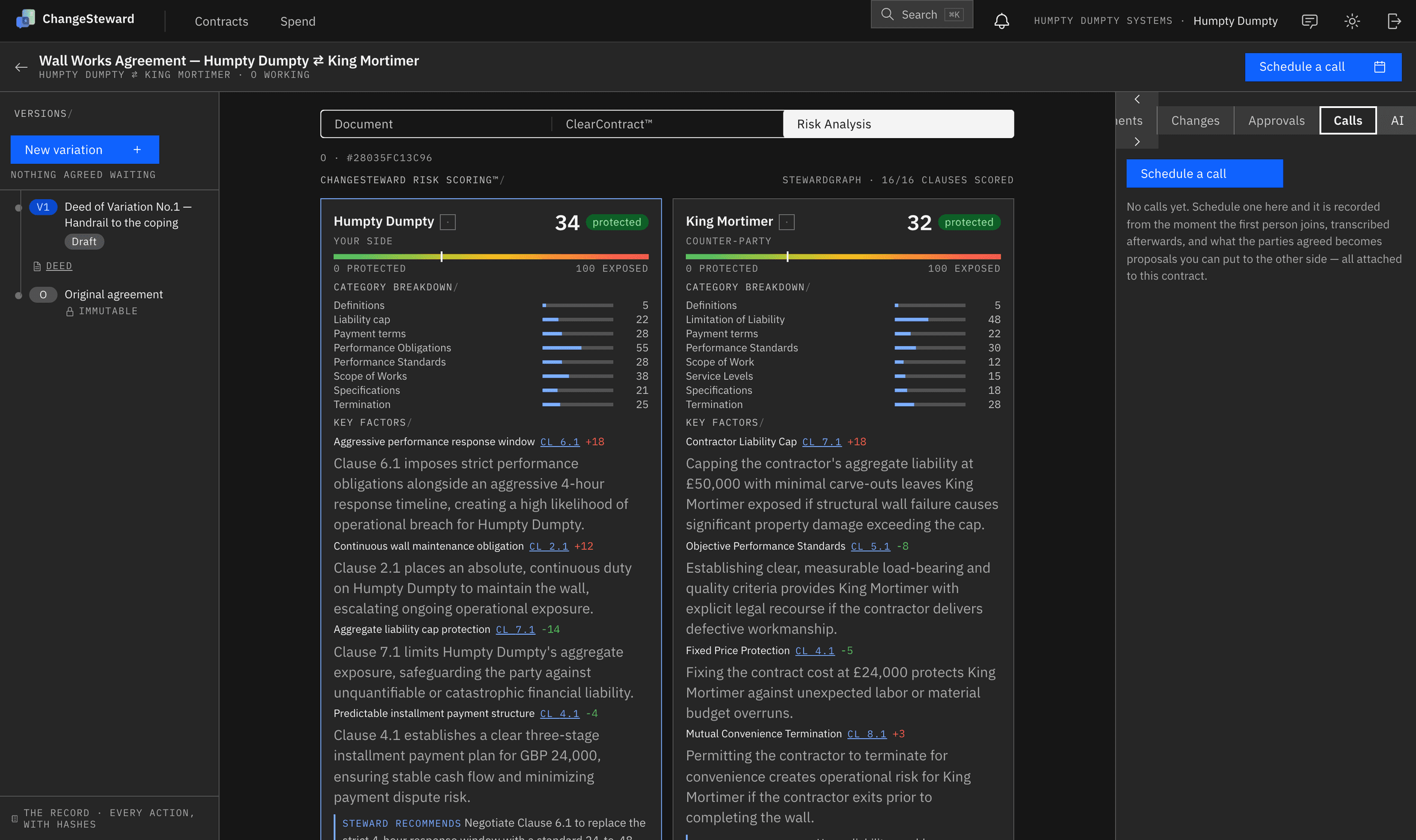Image resolution: width=1416 pixels, height=840 pixels.
Task: Select the Calls tab
Action: pos(1348,120)
